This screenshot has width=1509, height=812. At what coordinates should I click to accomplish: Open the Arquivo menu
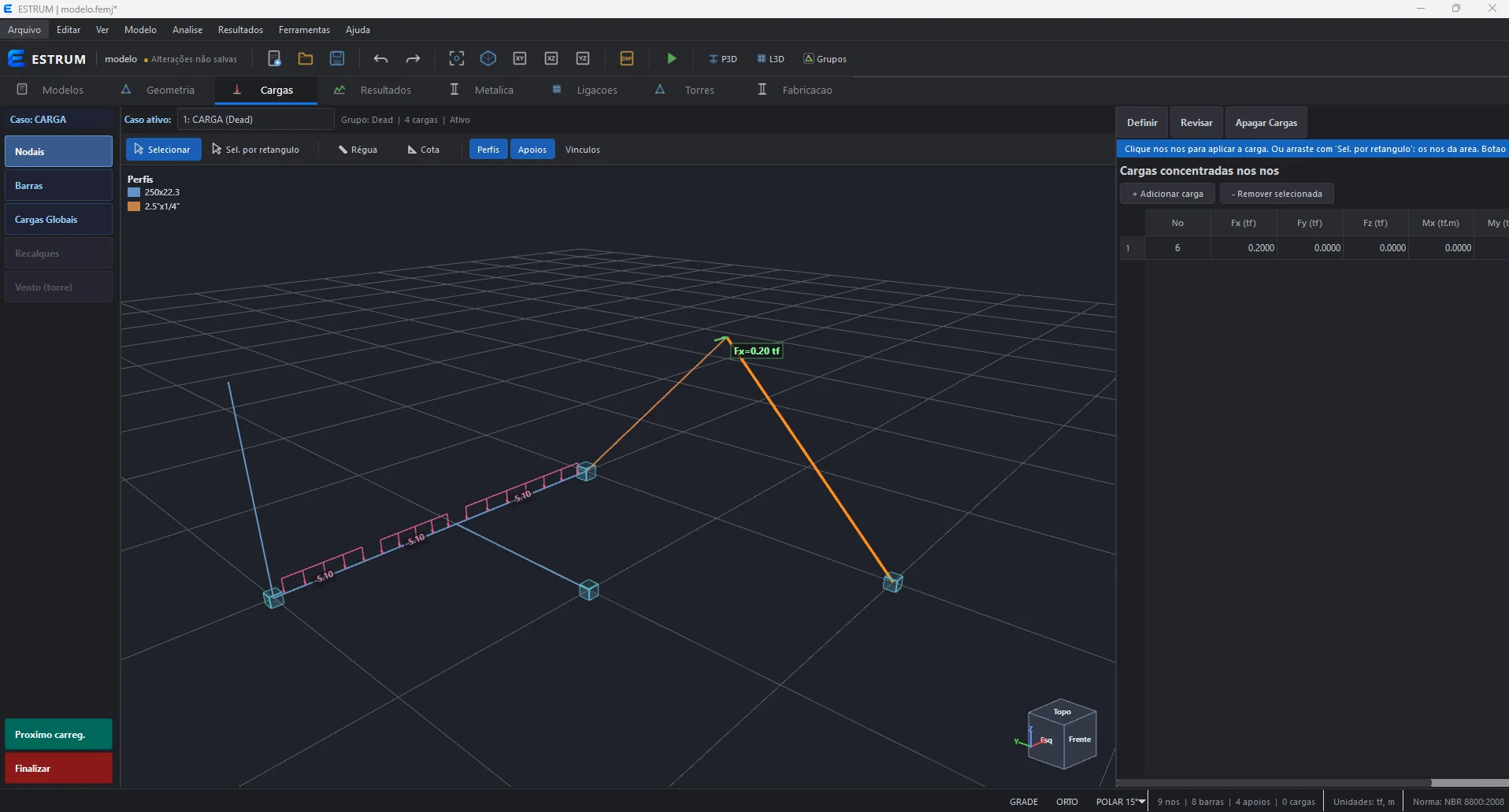pyautogui.click(x=24, y=30)
